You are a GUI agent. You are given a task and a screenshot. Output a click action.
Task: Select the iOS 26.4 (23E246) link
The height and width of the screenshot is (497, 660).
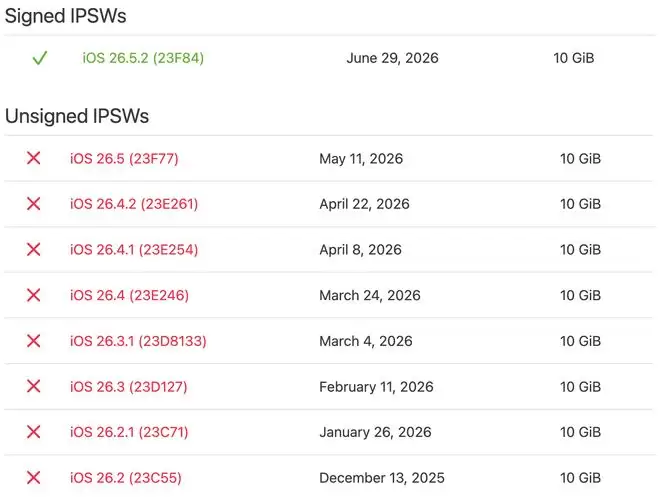tap(129, 295)
